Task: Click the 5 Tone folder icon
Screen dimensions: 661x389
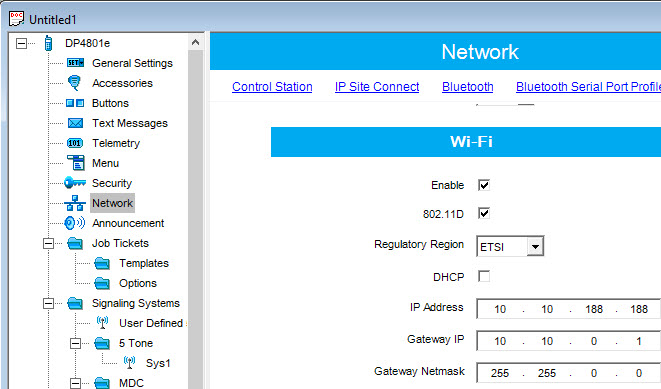Action: 102,343
